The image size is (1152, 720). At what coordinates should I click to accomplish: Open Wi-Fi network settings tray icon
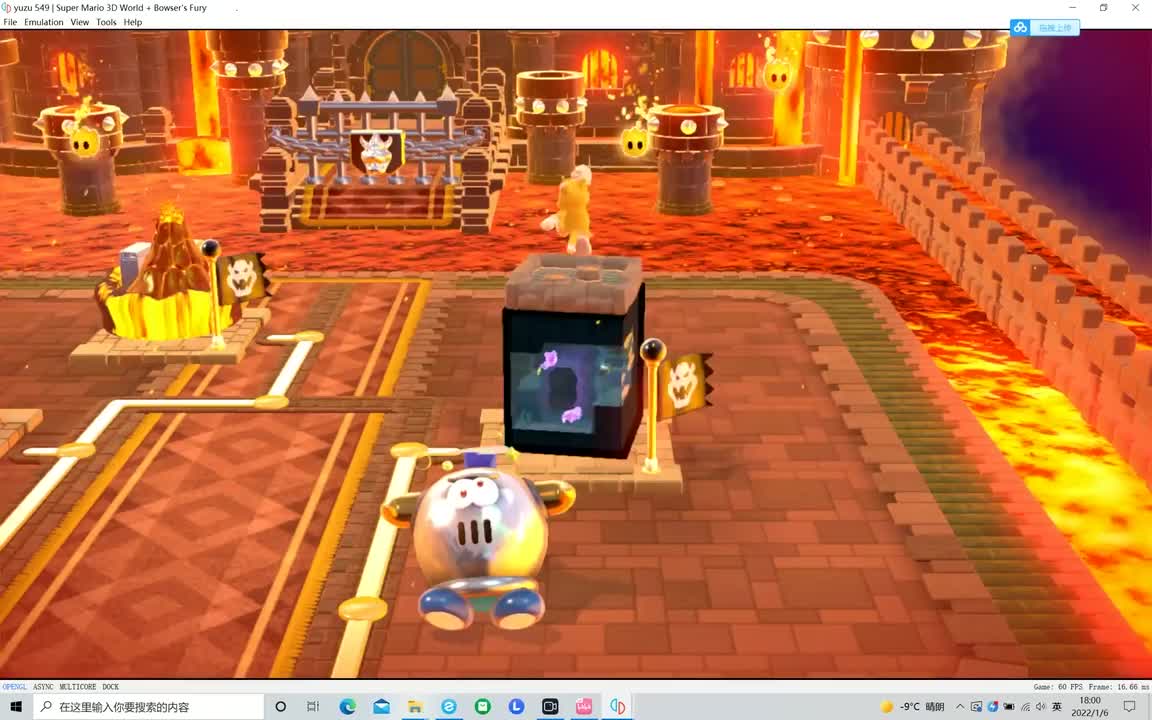pyautogui.click(x=1025, y=707)
